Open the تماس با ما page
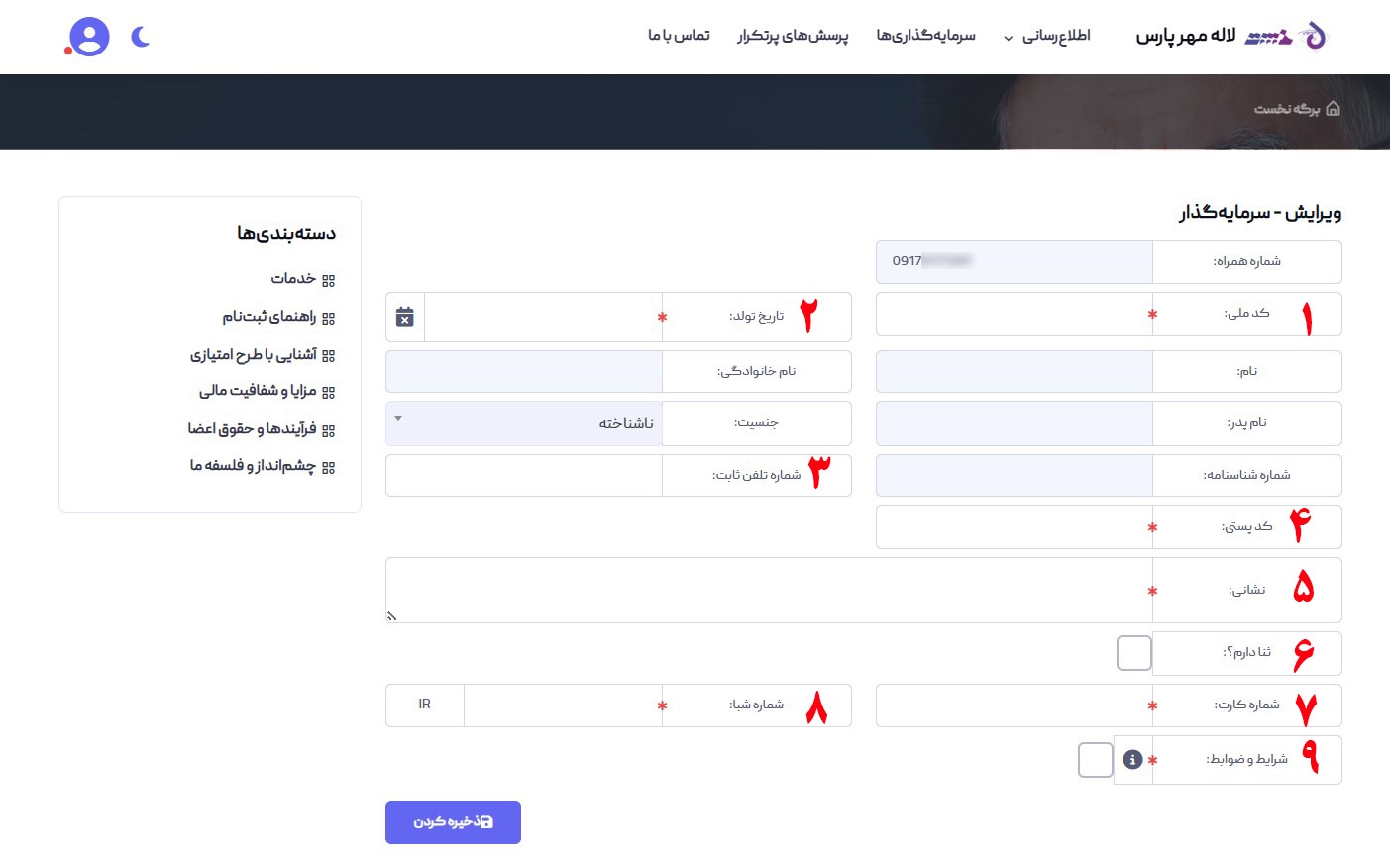This screenshot has height=868, width=1390. pos(679,37)
